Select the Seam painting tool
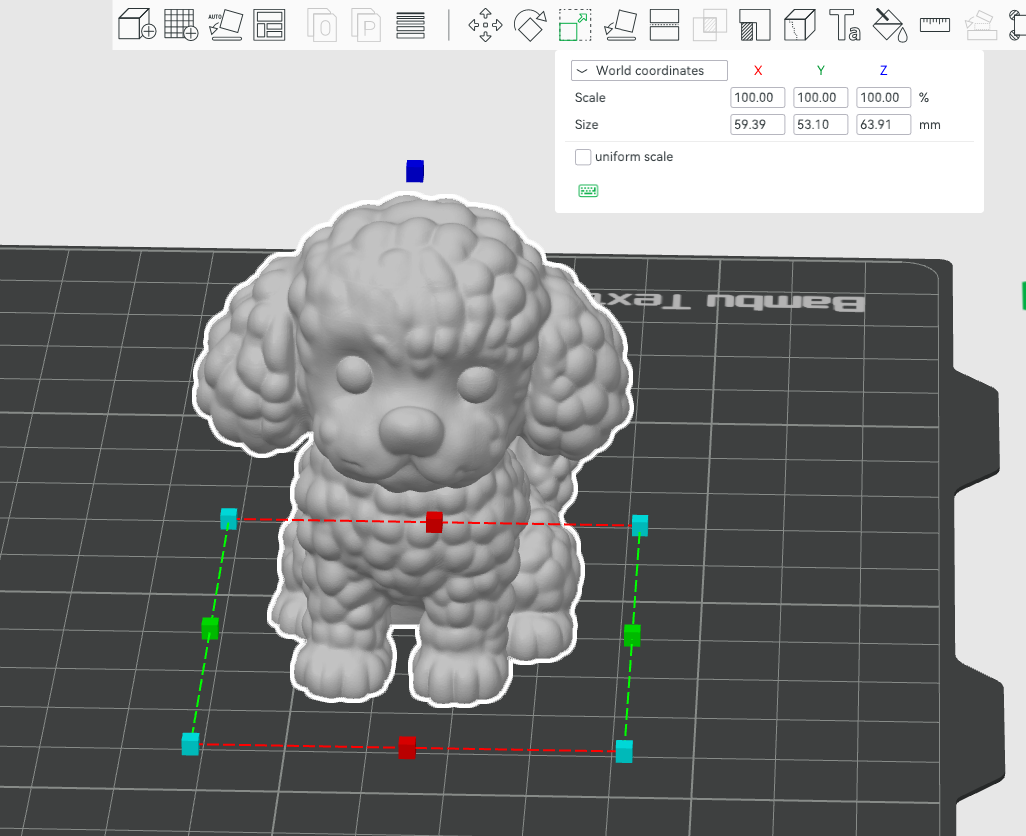The height and width of the screenshot is (836, 1026). click(799, 25)
